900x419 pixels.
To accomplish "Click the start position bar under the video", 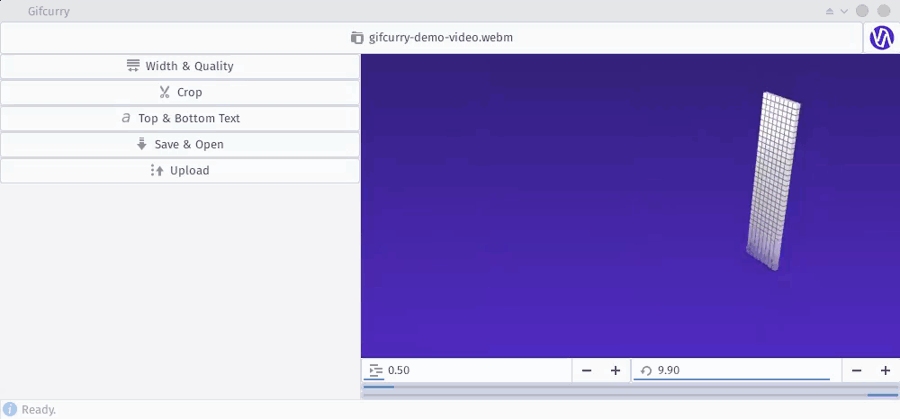I will pyautogui.click(x=630, y=387).
